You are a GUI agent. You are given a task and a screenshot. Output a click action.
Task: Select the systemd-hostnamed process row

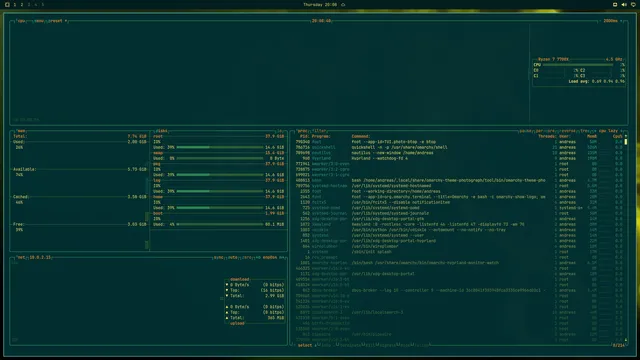(459, 186)
